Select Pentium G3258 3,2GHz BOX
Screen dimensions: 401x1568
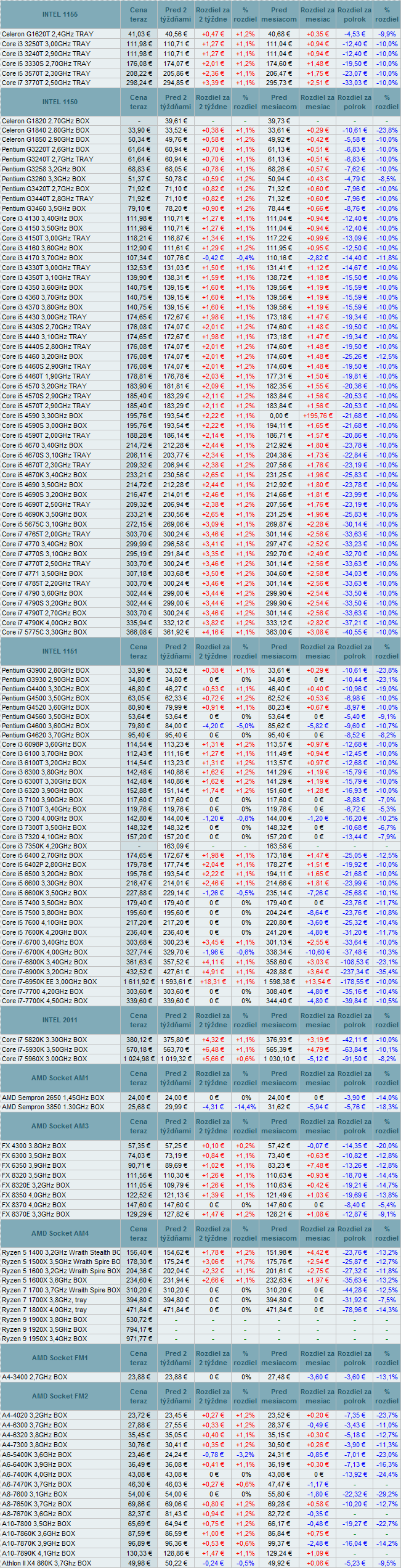[x=44, y=169]
